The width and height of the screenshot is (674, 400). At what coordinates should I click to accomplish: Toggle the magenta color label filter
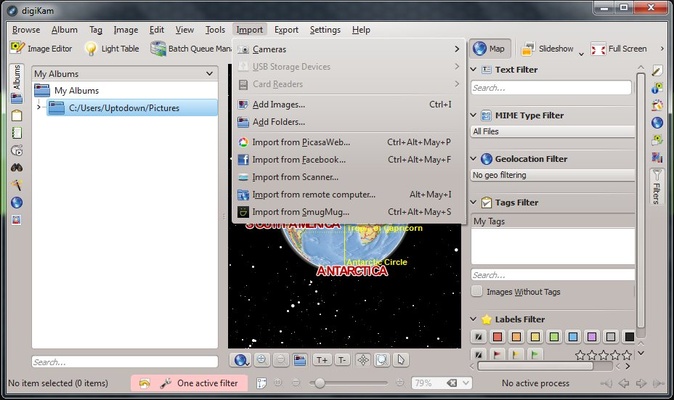[592, 337]
